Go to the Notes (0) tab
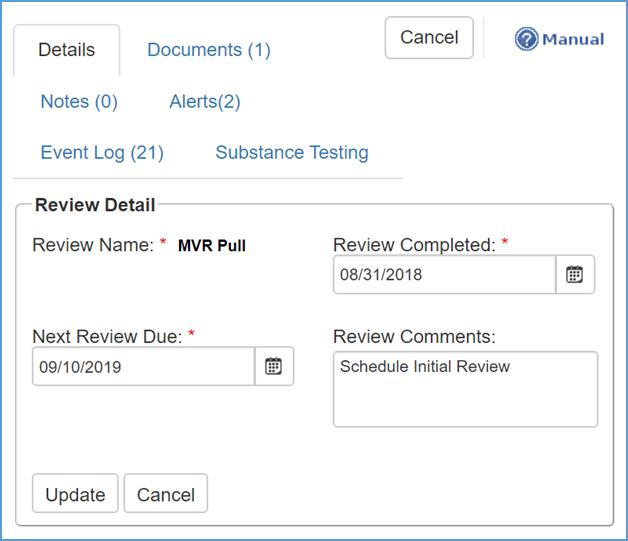 coord(79,102)
